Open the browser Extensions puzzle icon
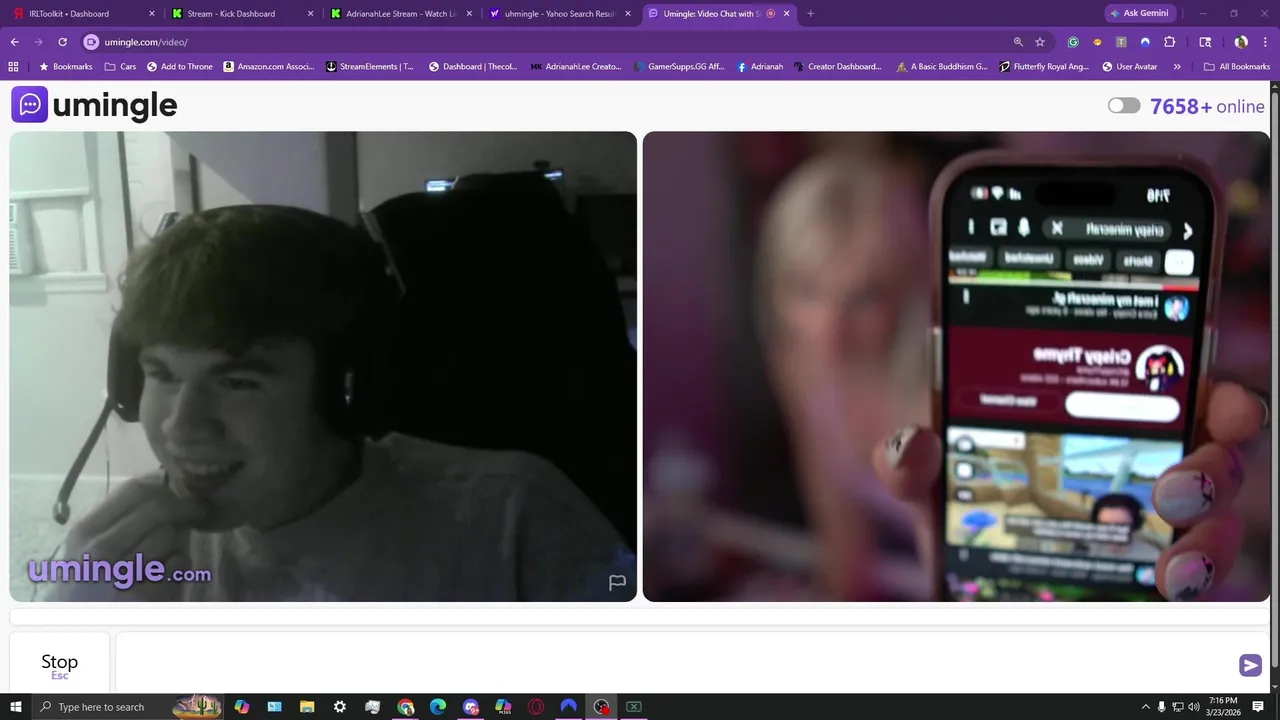Viewport: 1280px width, 720px height. (x=1169, y=42)
